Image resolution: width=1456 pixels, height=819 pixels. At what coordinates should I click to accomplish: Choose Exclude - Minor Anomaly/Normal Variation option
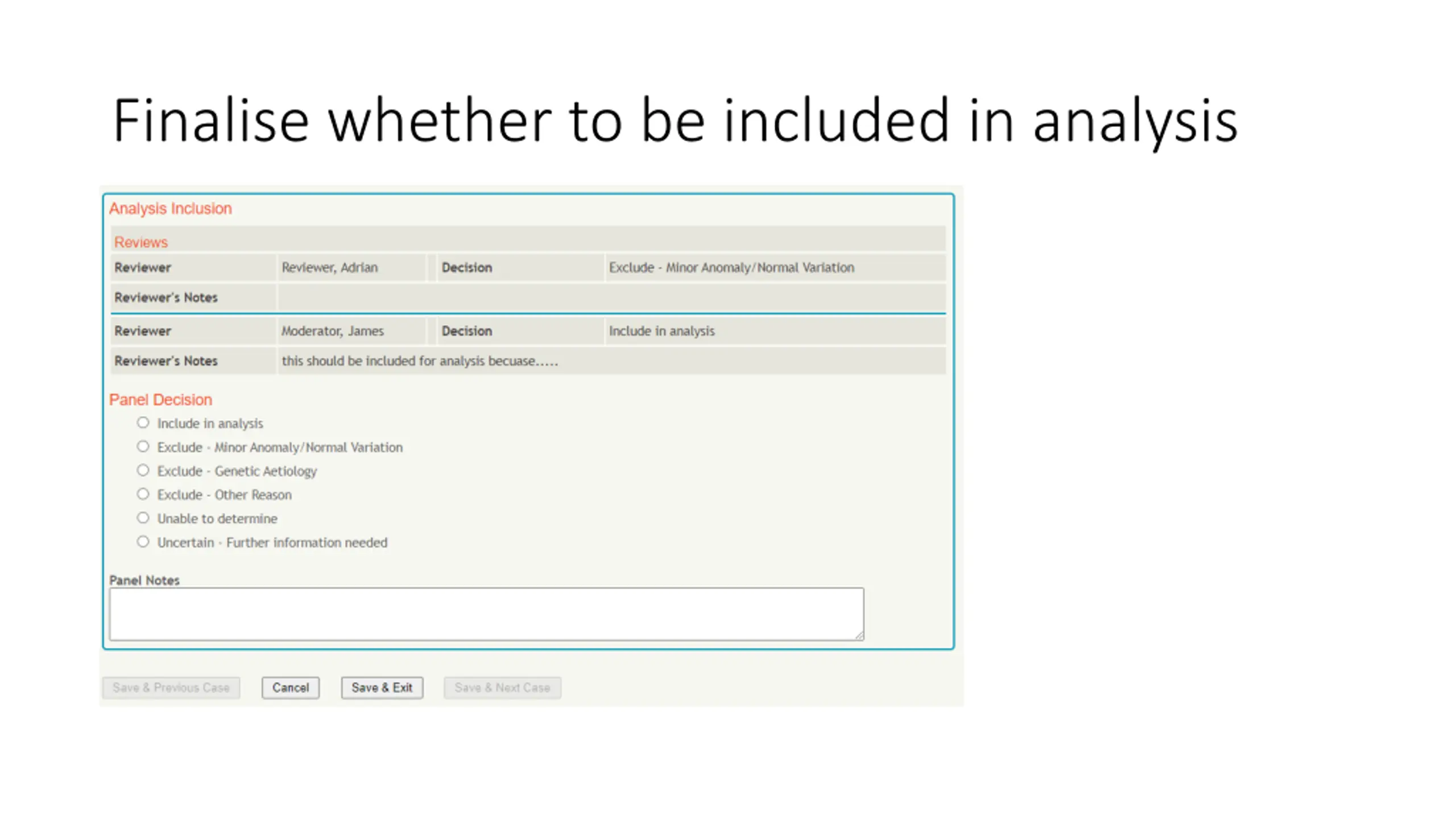tap(143, 446)
